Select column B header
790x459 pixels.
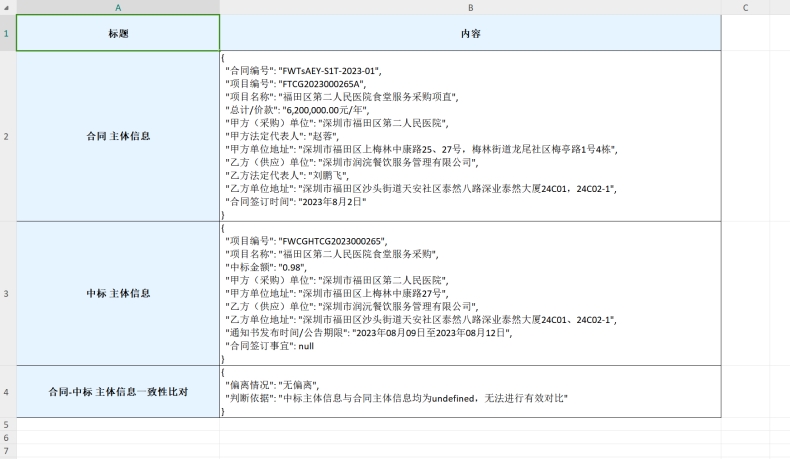click(470, 7)
